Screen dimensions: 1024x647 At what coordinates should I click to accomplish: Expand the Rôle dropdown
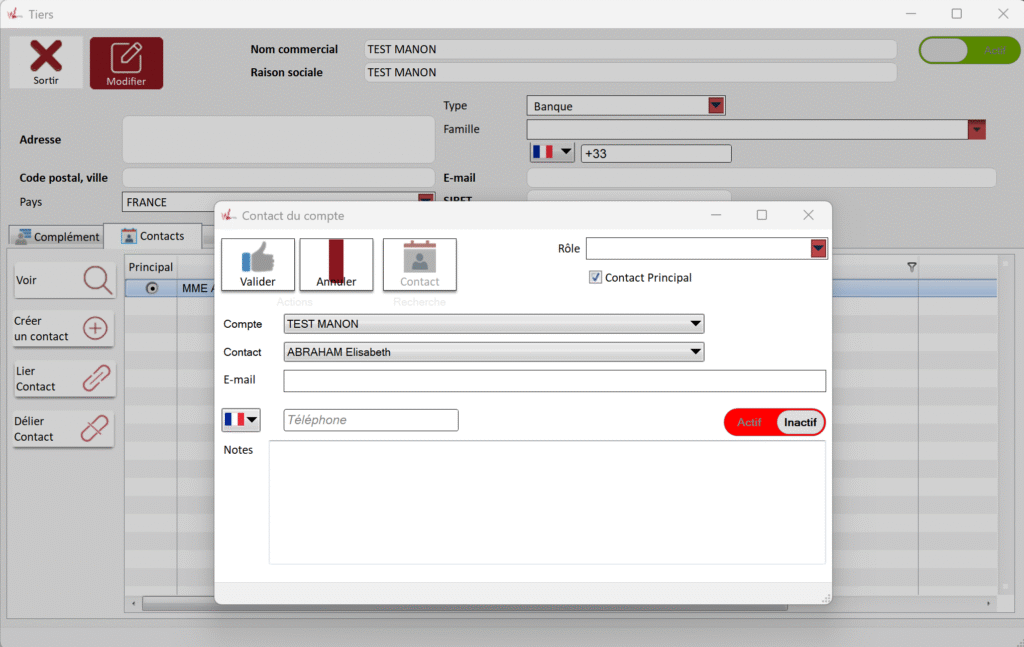click(819, 249)
